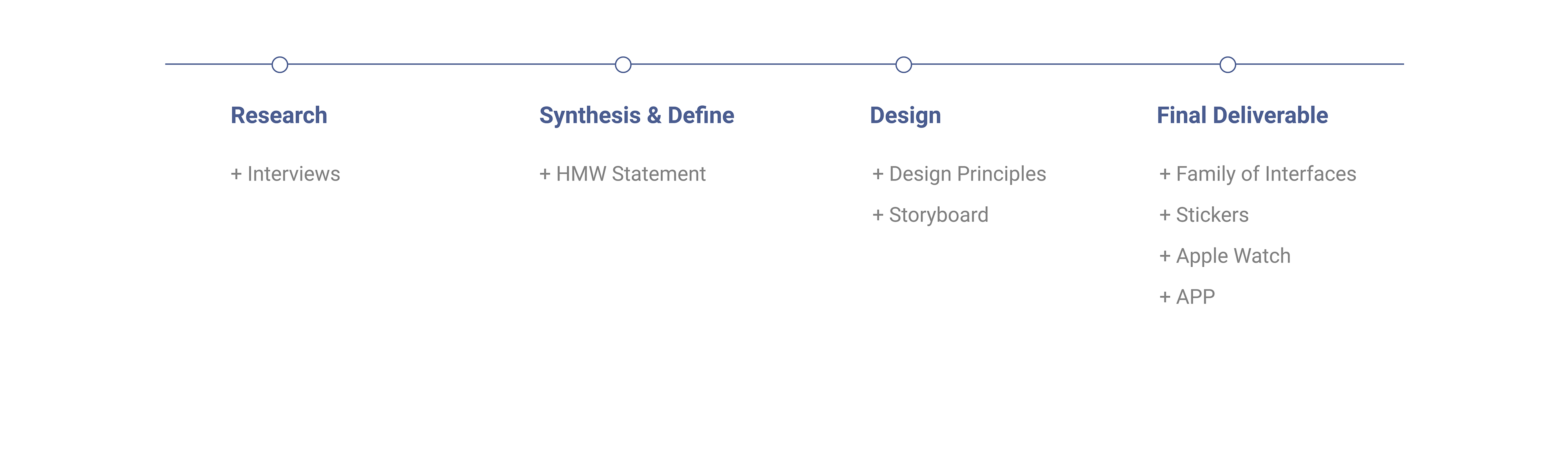Click the Research timeline circle marker
1568x455 pixels.
[x=279, y=65]
